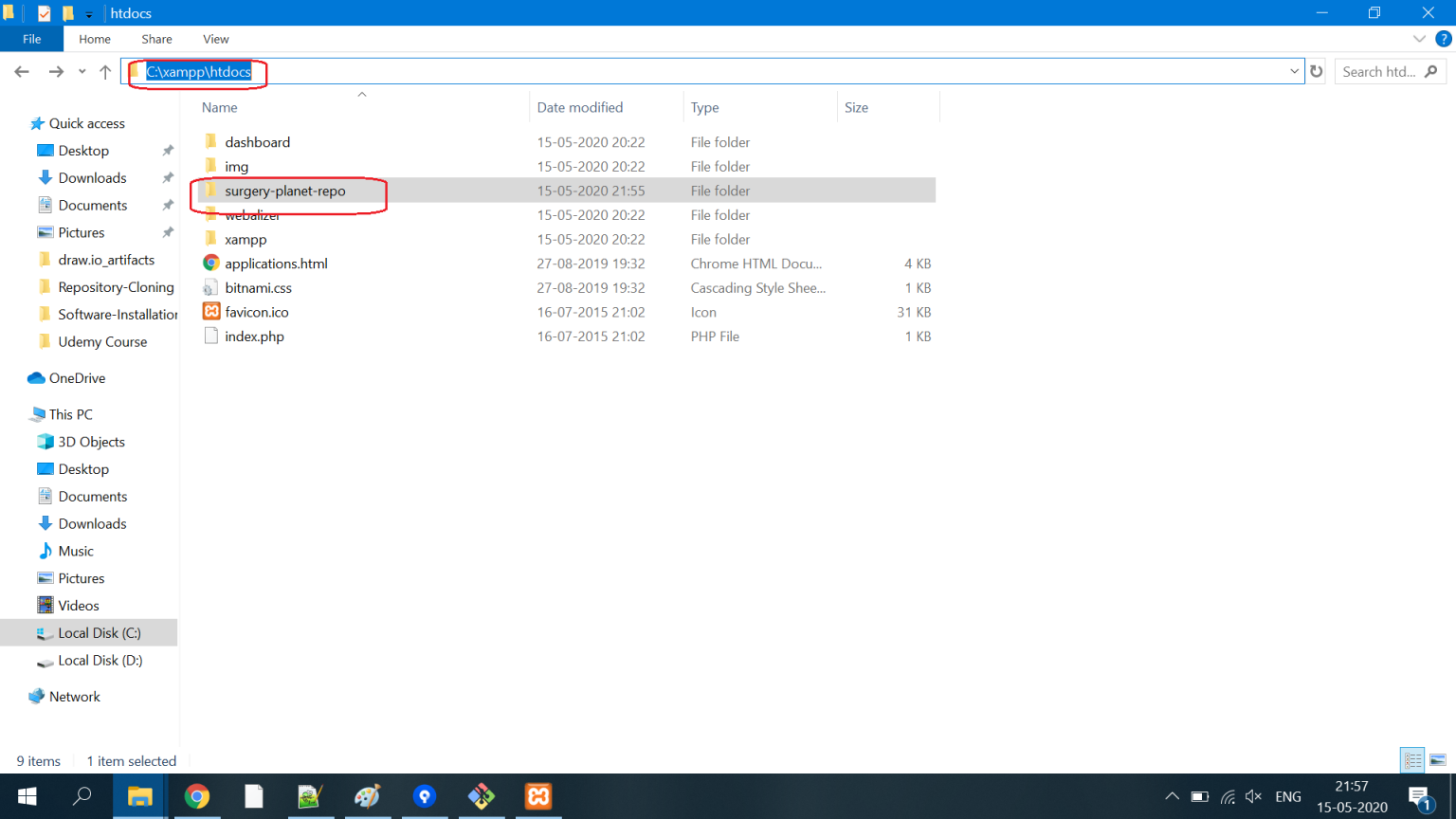The height and width of the screenshot is (819, 1456).
Task: Open Git app from taskbar
Action: pyautogui.click(x=482, y=796)
